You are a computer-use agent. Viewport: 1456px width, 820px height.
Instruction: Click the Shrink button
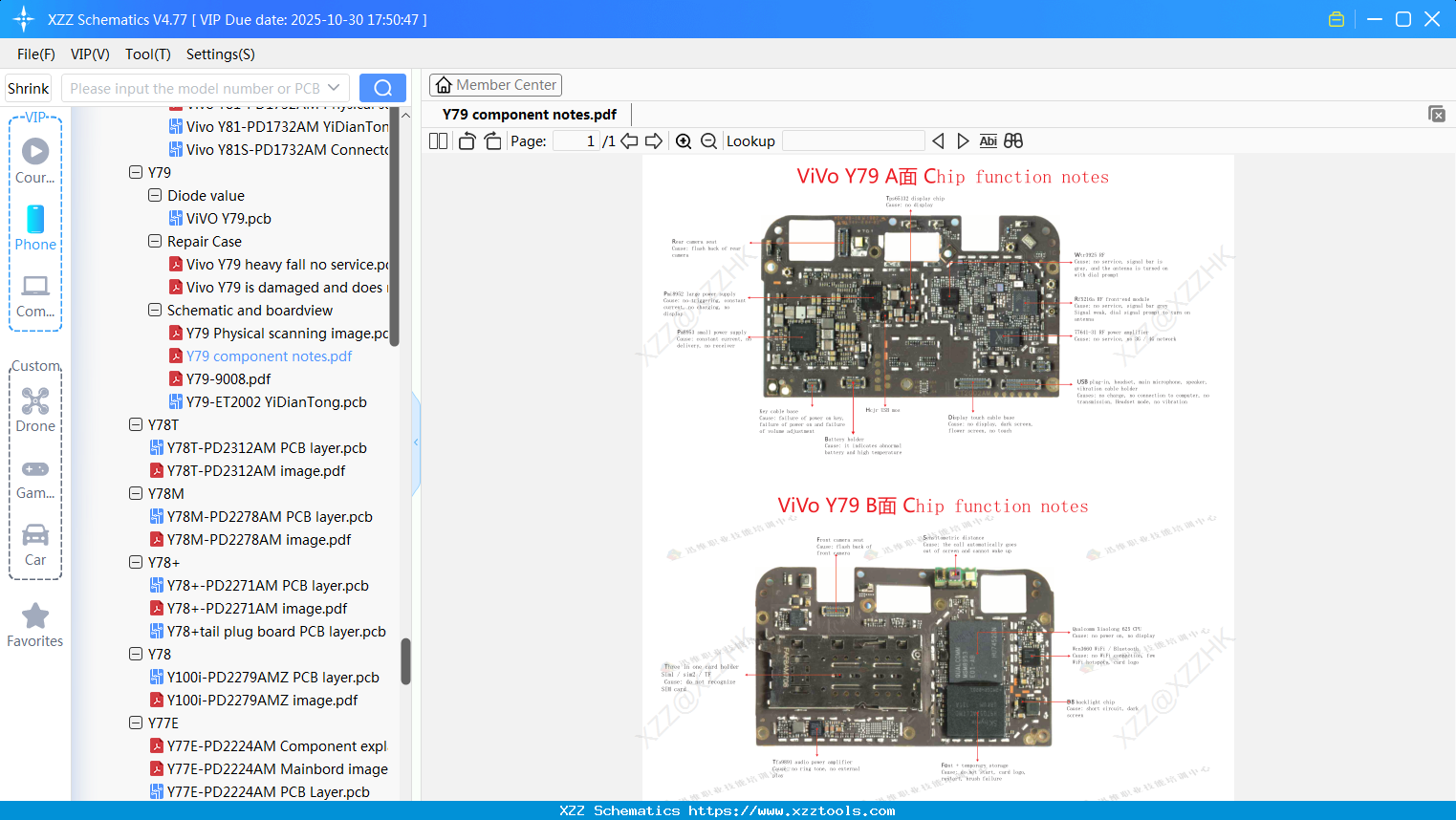pos(28,87)
